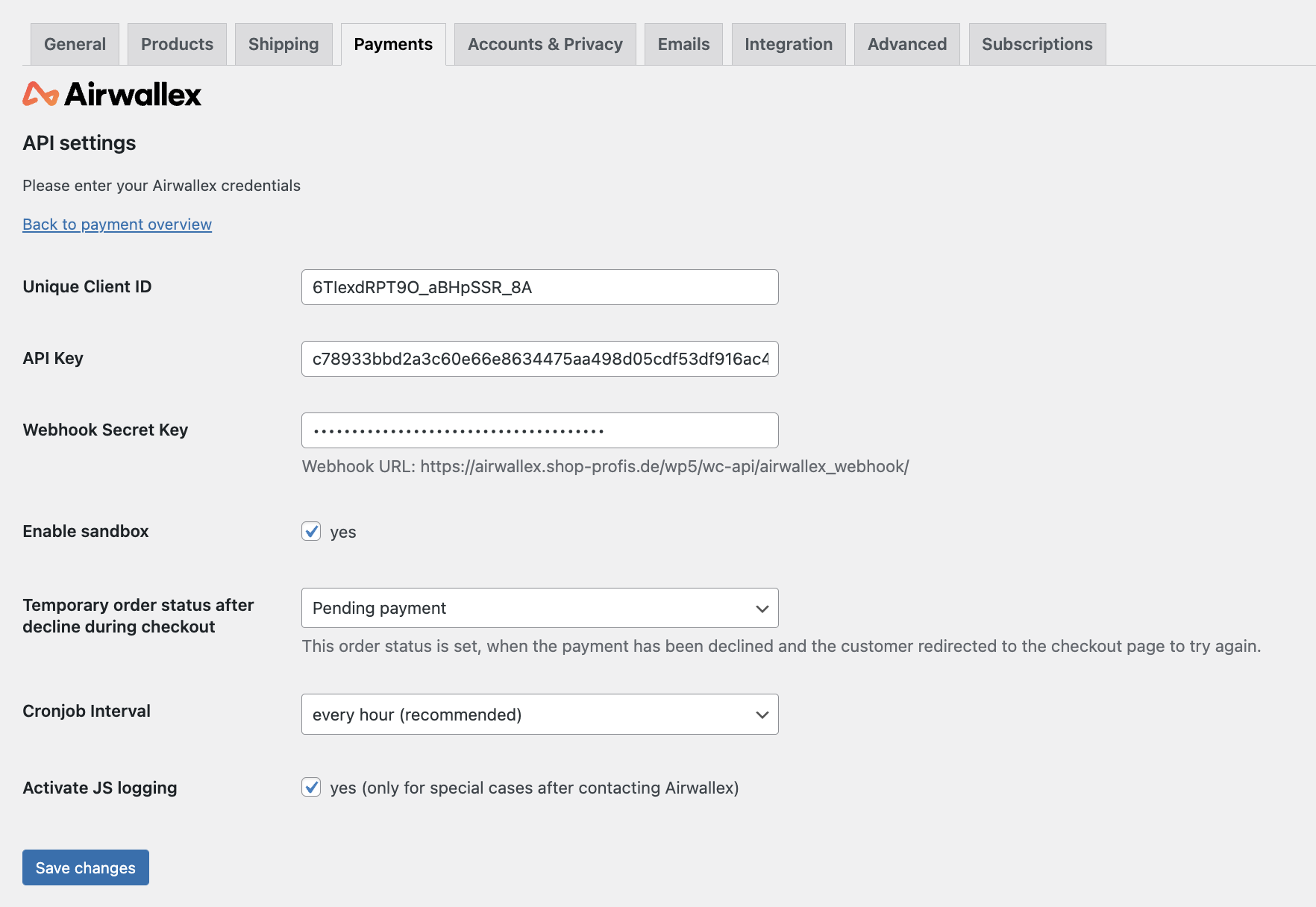The image size is (1316, 907).
Task: Click the Airwallex logo
Action: point(112,93)
